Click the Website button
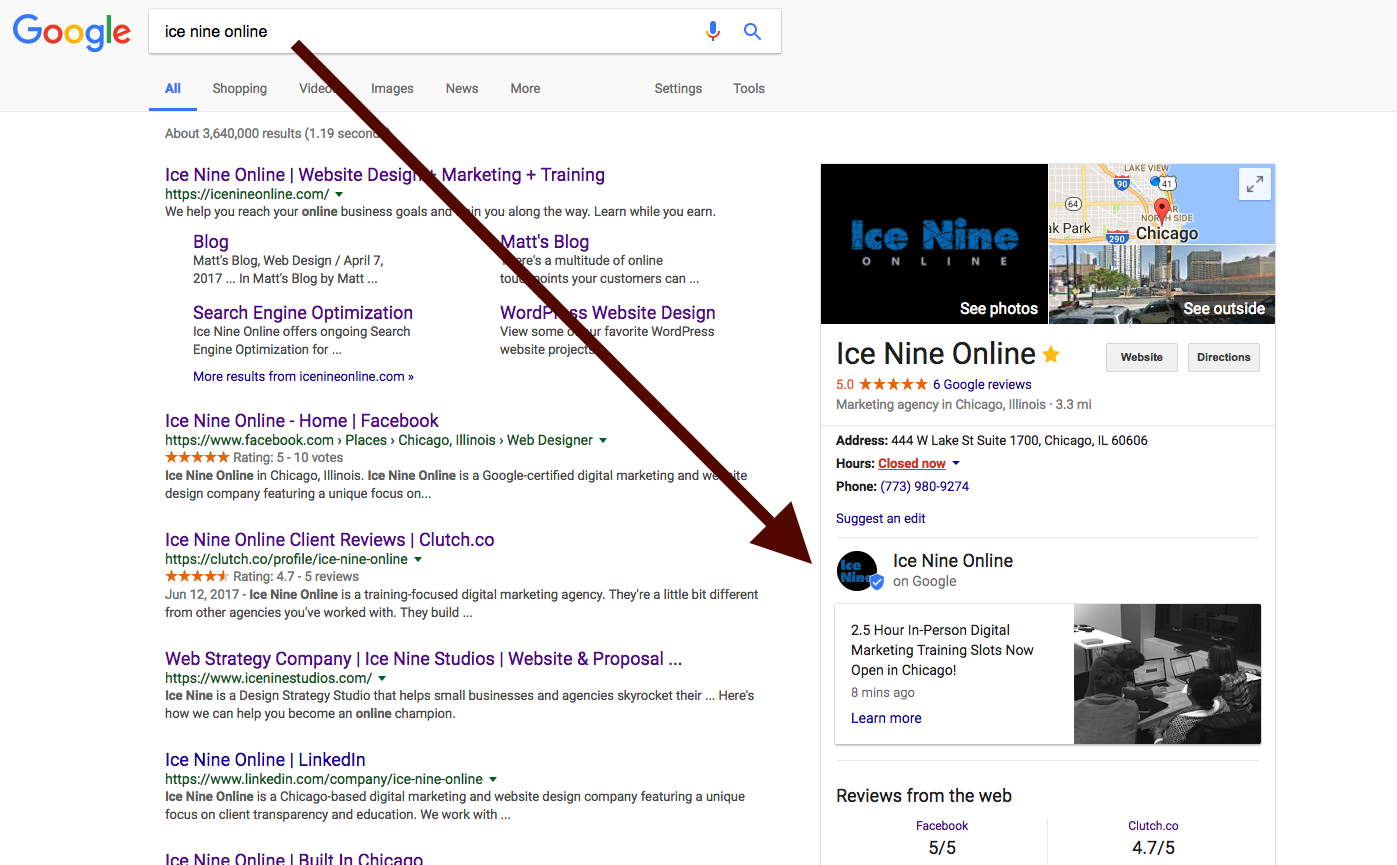The height and width of the screenshot is (865, 1397). tap(1141, 357)
